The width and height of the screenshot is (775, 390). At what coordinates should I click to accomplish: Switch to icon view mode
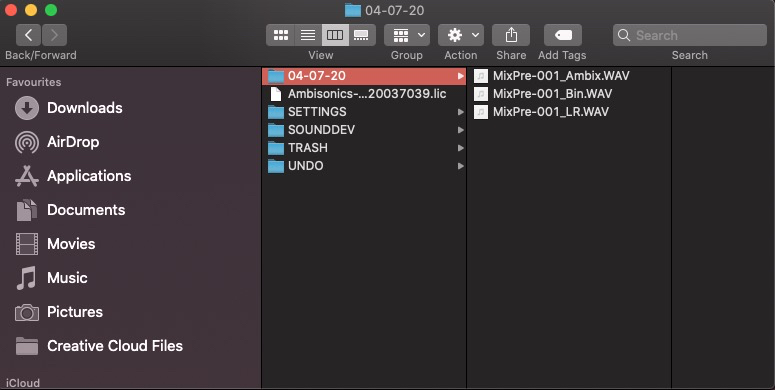pyautogui.click(x=280, y=35)
